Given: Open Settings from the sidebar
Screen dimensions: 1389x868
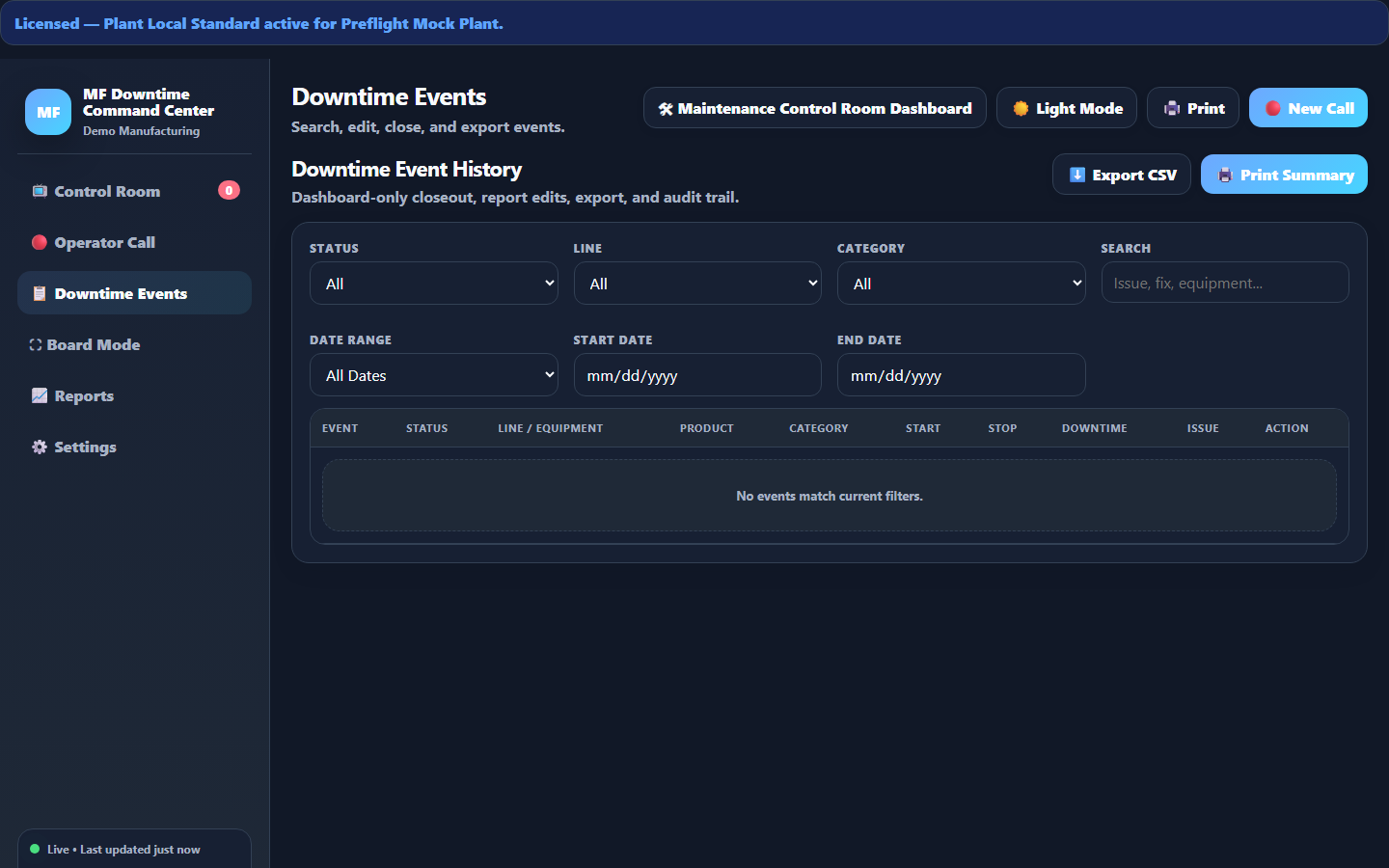Looking at the screenshot, I should 134,447.
